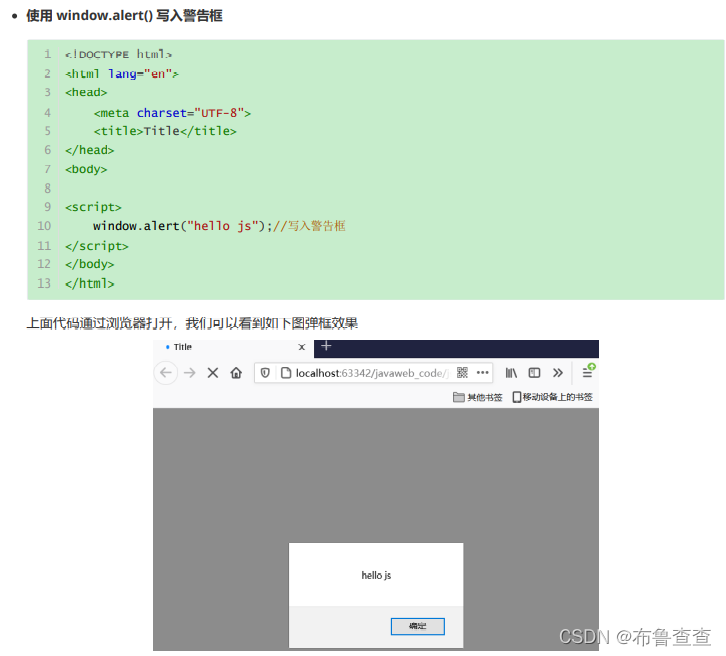Select line 10 window.alert code text
Viewport: 726px width, 656px height.
219,226
